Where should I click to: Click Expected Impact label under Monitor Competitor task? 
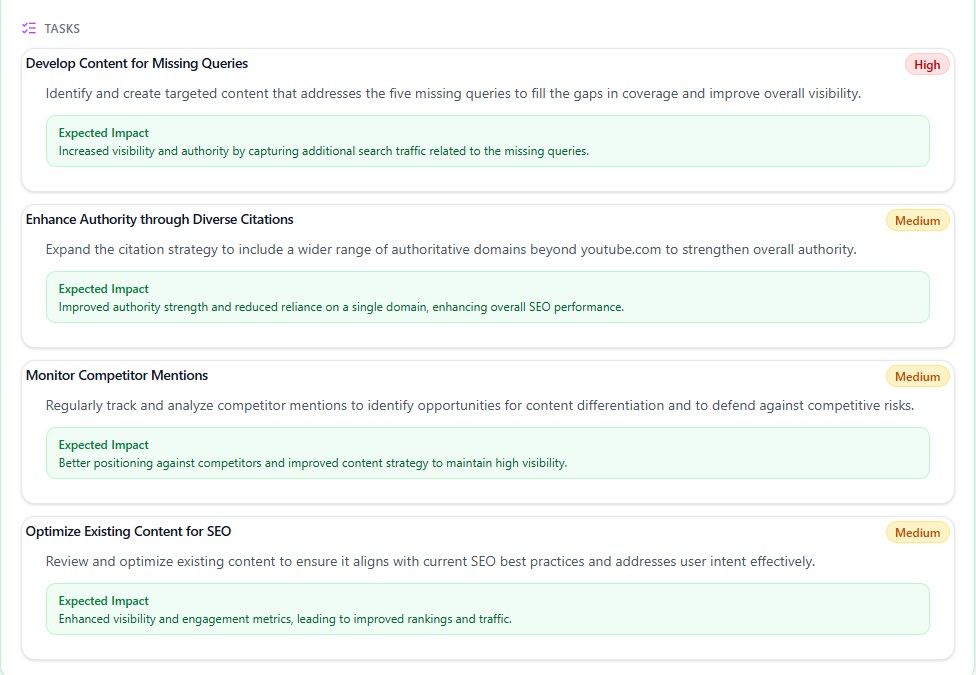tap(103, 445)
